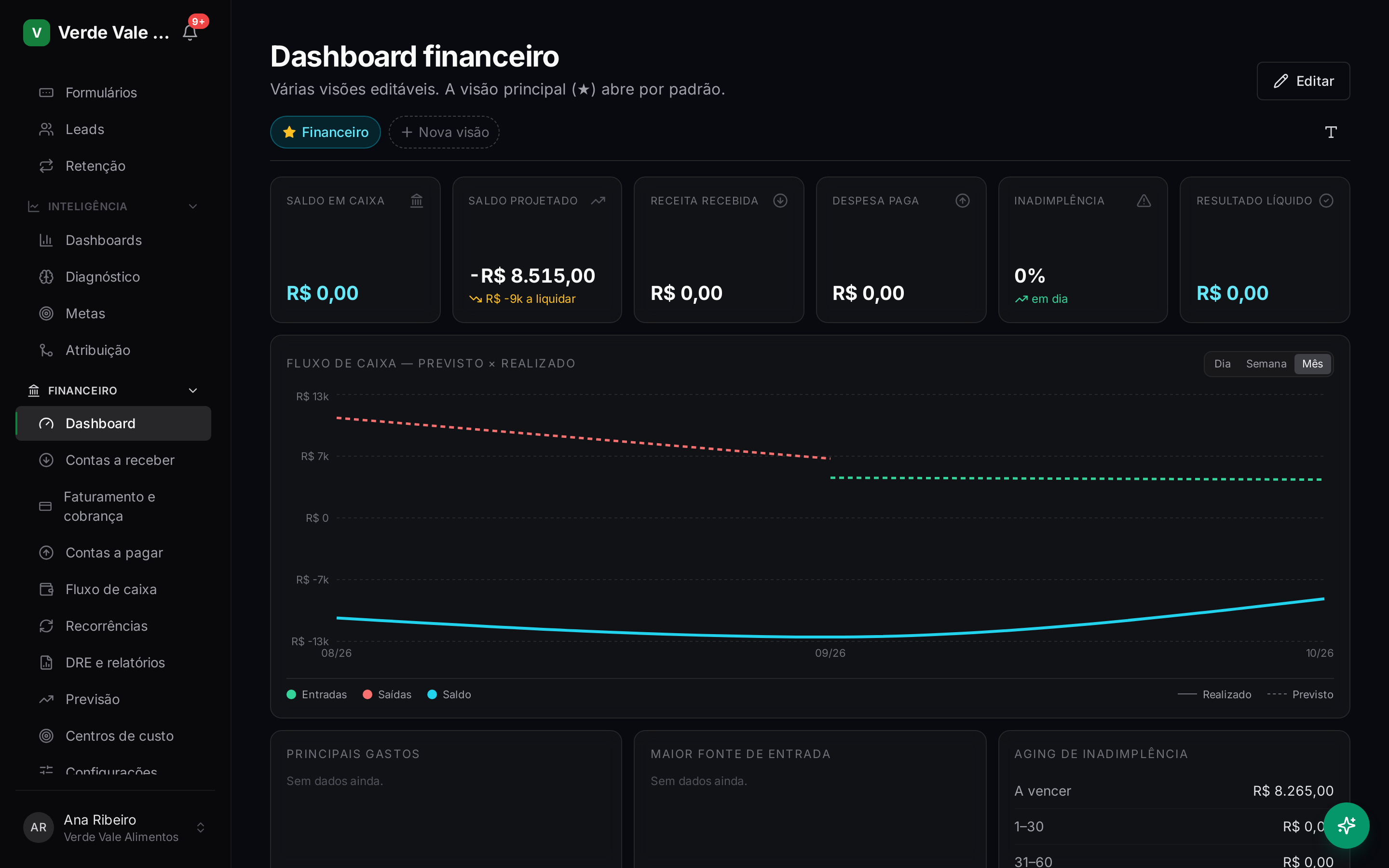Select the Financeiro view tab
This screenshot has height=868, width=1389.
coord(326,132)
